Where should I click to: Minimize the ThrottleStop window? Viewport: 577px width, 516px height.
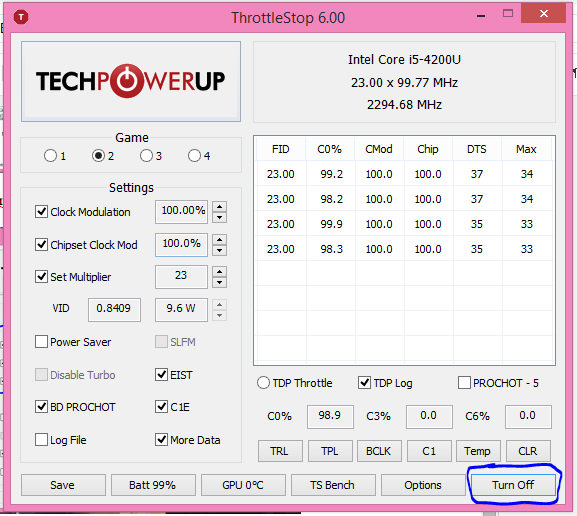(481, 15)
